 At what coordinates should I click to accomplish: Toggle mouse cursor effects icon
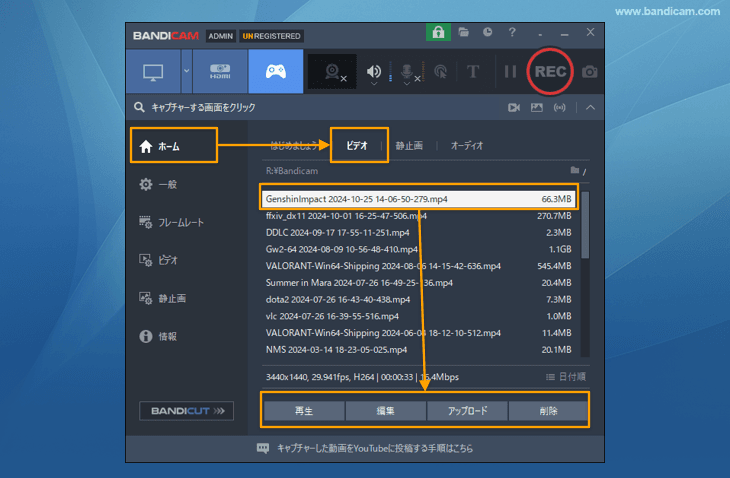point(440,72)
